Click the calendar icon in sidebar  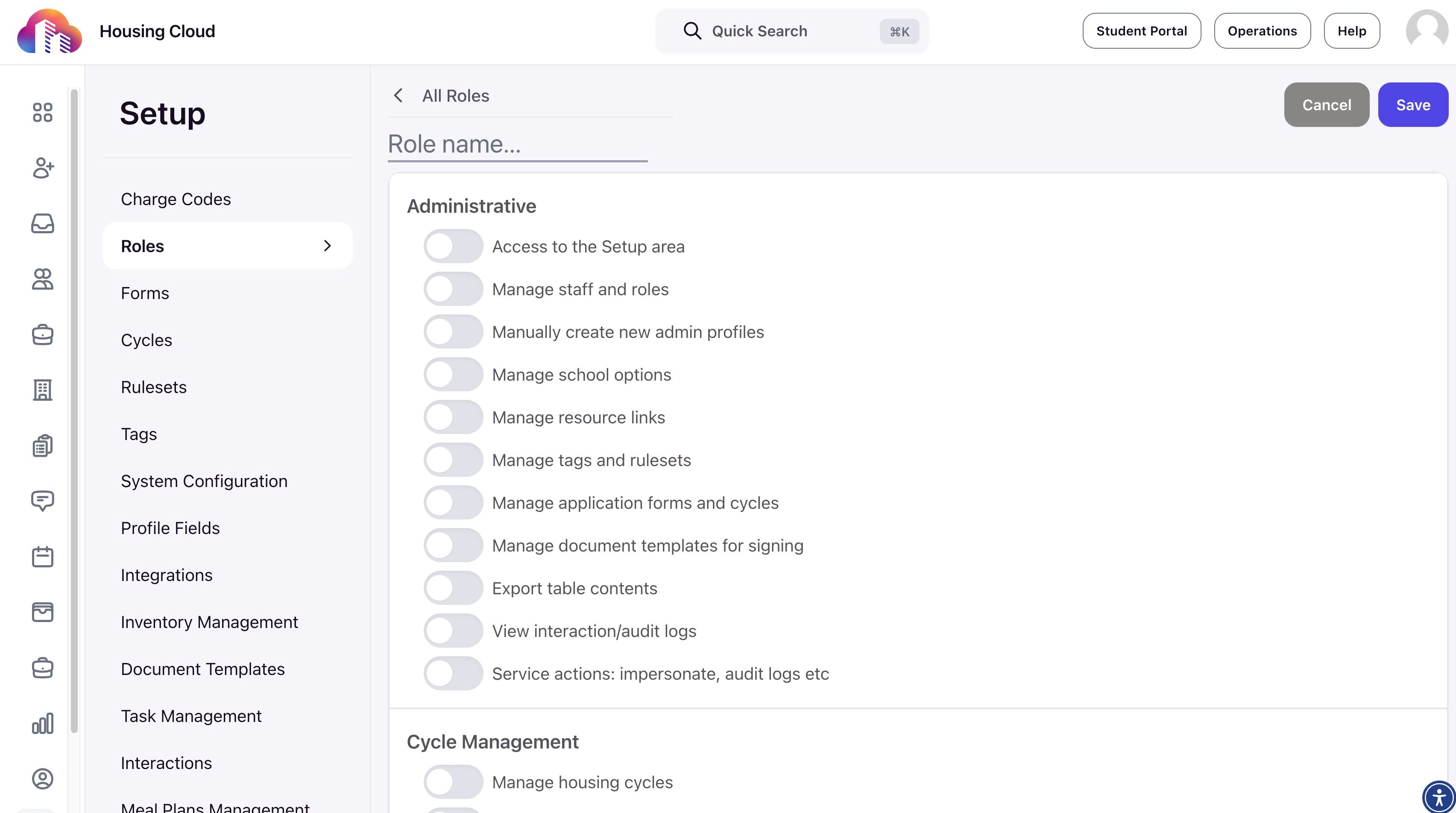(x=42, y=556)
